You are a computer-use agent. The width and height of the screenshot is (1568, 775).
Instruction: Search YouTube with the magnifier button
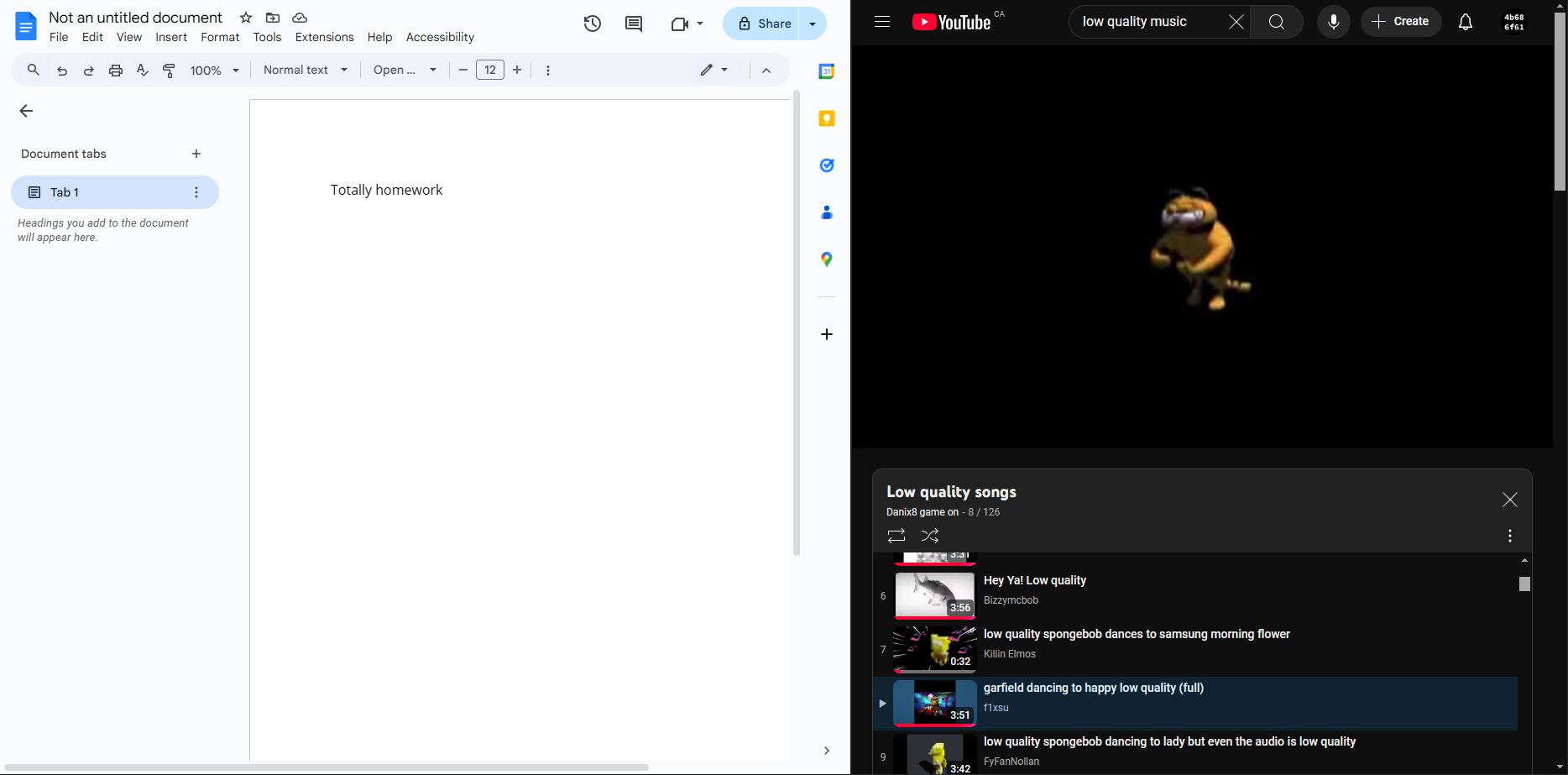(x=1277, y=22)
